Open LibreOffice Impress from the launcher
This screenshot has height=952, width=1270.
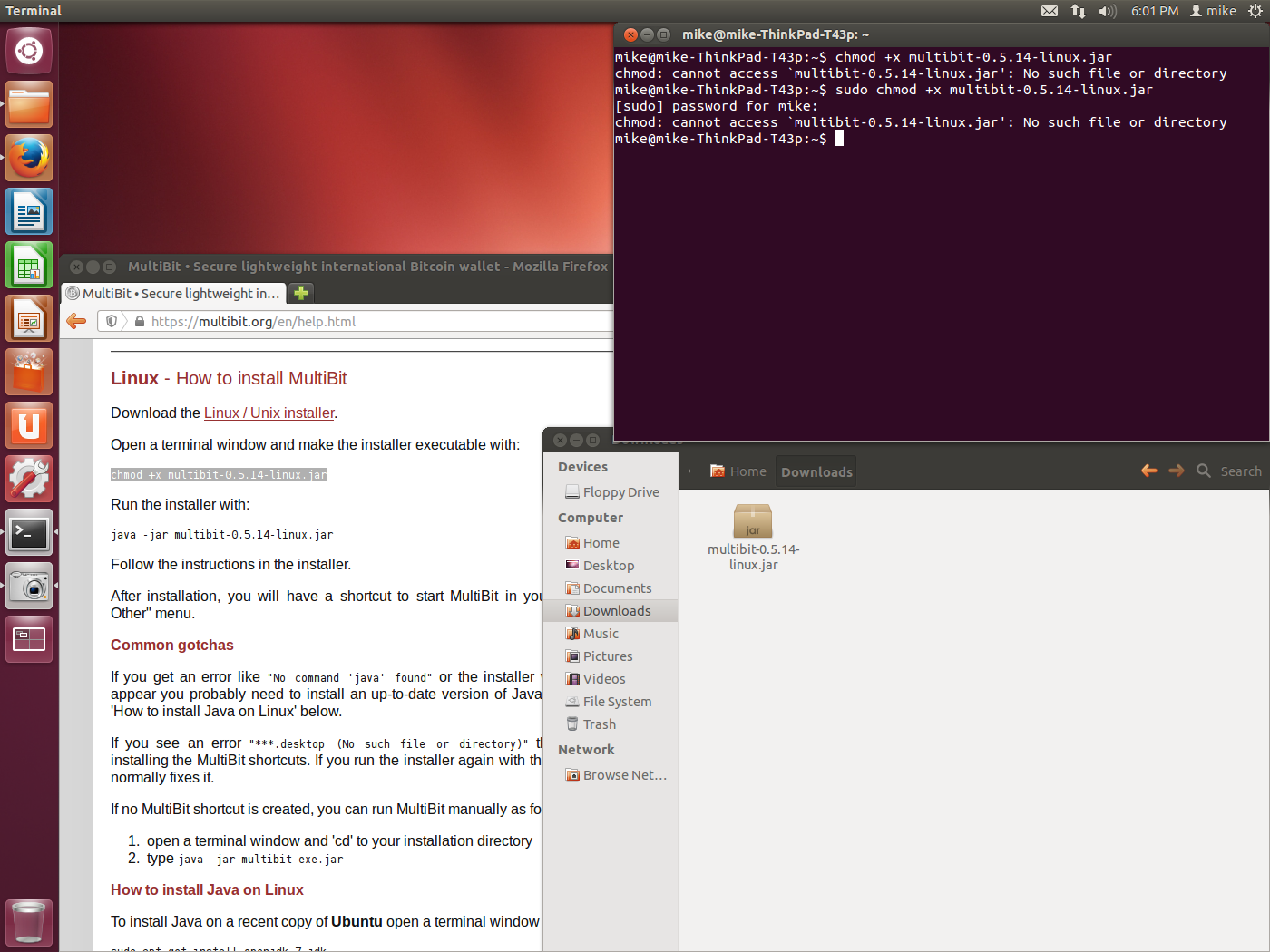tap(29, 318)
